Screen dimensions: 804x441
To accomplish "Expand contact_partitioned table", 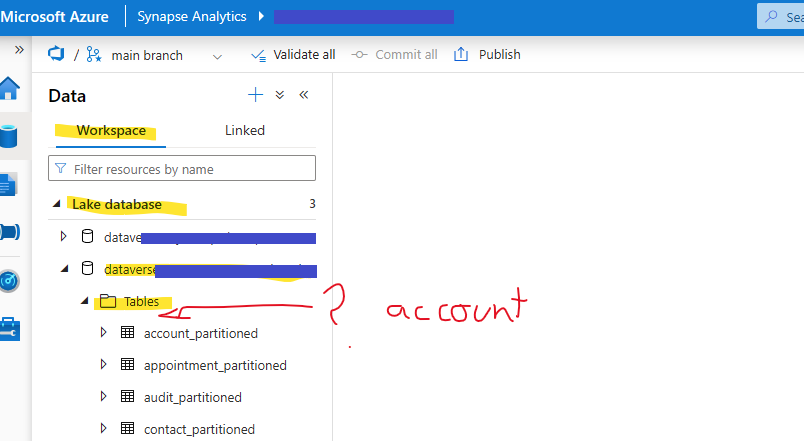I will 103,428.
